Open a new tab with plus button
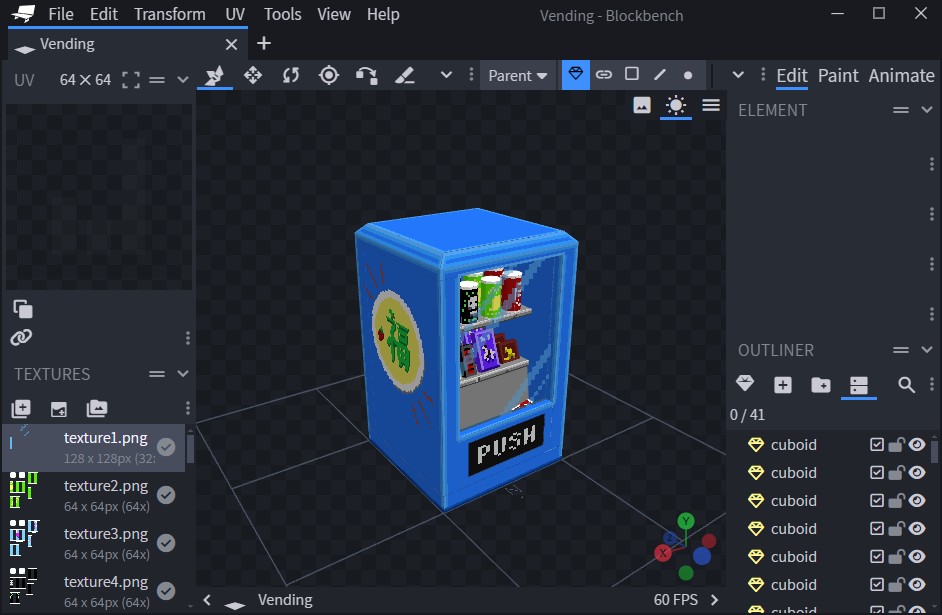The width and height of the screenshot is (942, 615). coord(264,43)
